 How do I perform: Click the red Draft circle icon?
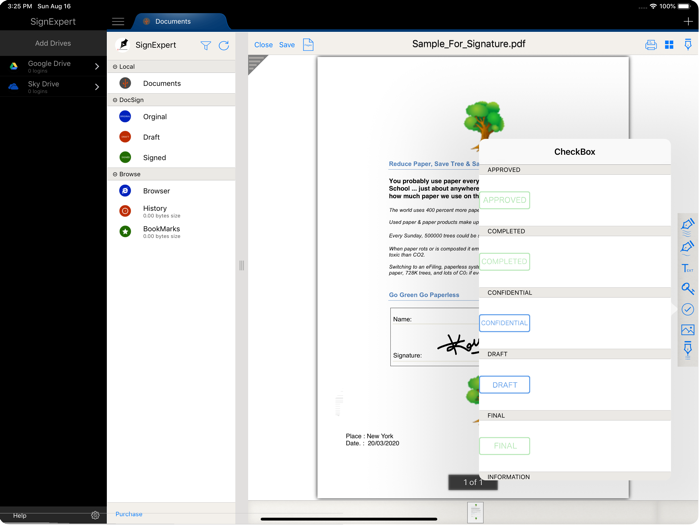125,137
